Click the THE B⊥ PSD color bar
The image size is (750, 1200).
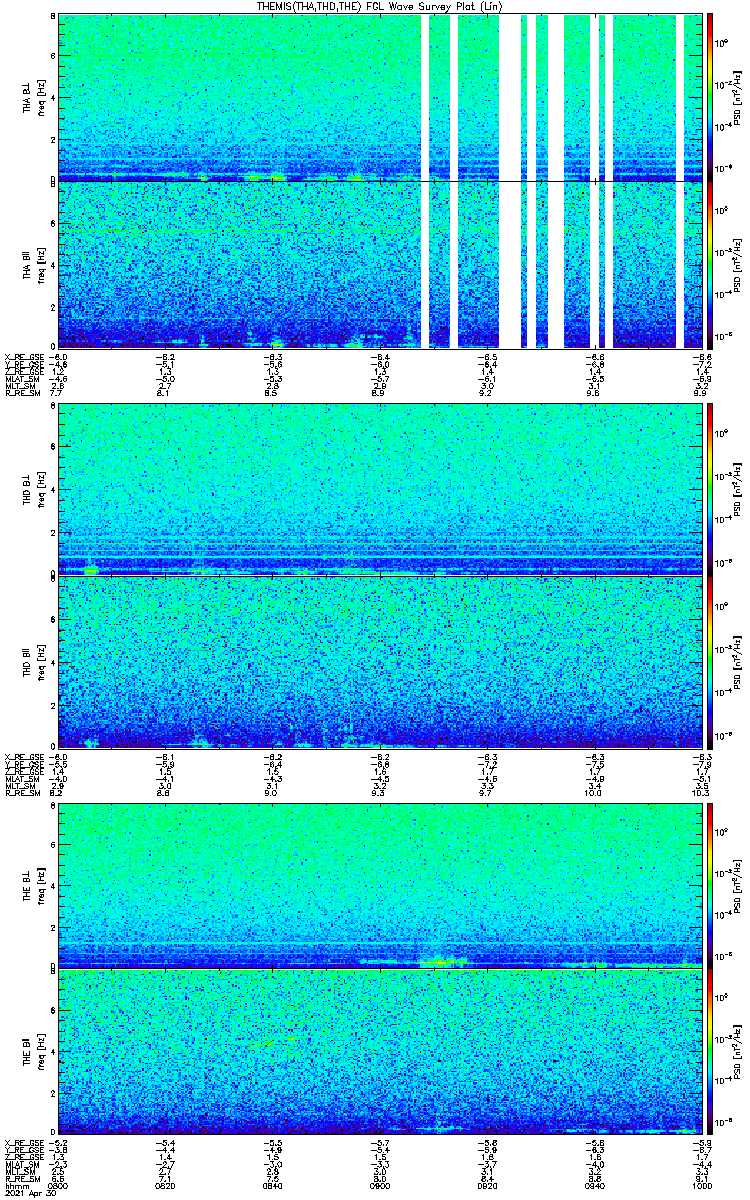(711, 886)
